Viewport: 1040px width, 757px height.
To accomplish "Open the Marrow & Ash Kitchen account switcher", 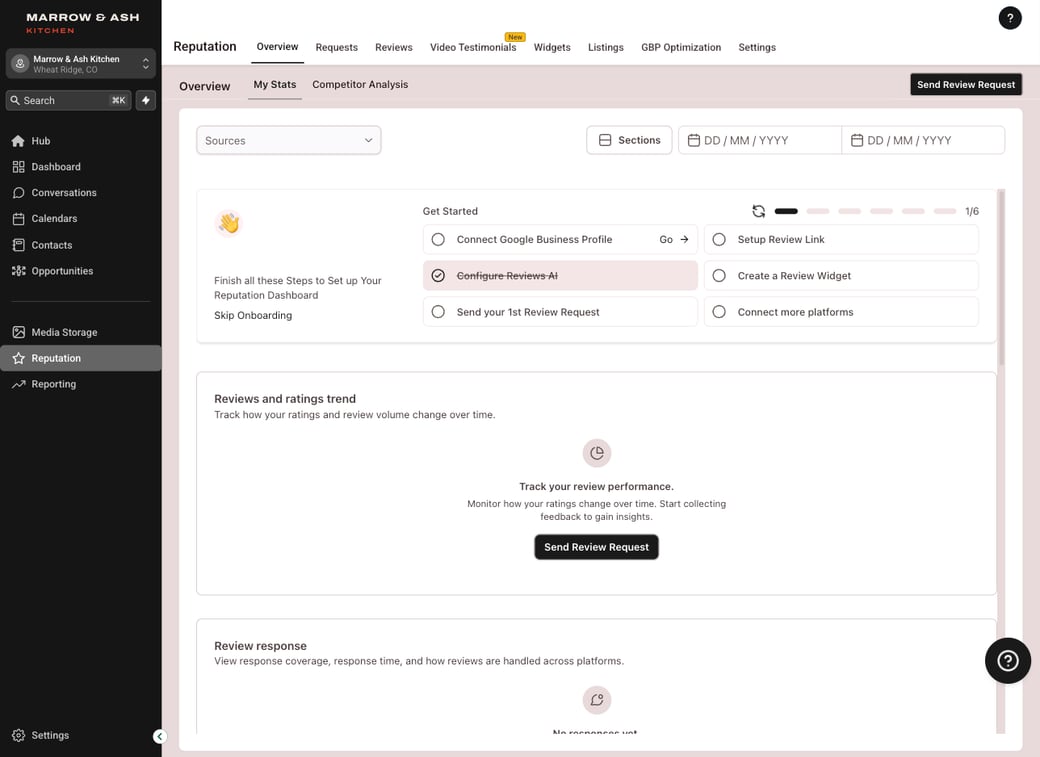I will 81,64.
